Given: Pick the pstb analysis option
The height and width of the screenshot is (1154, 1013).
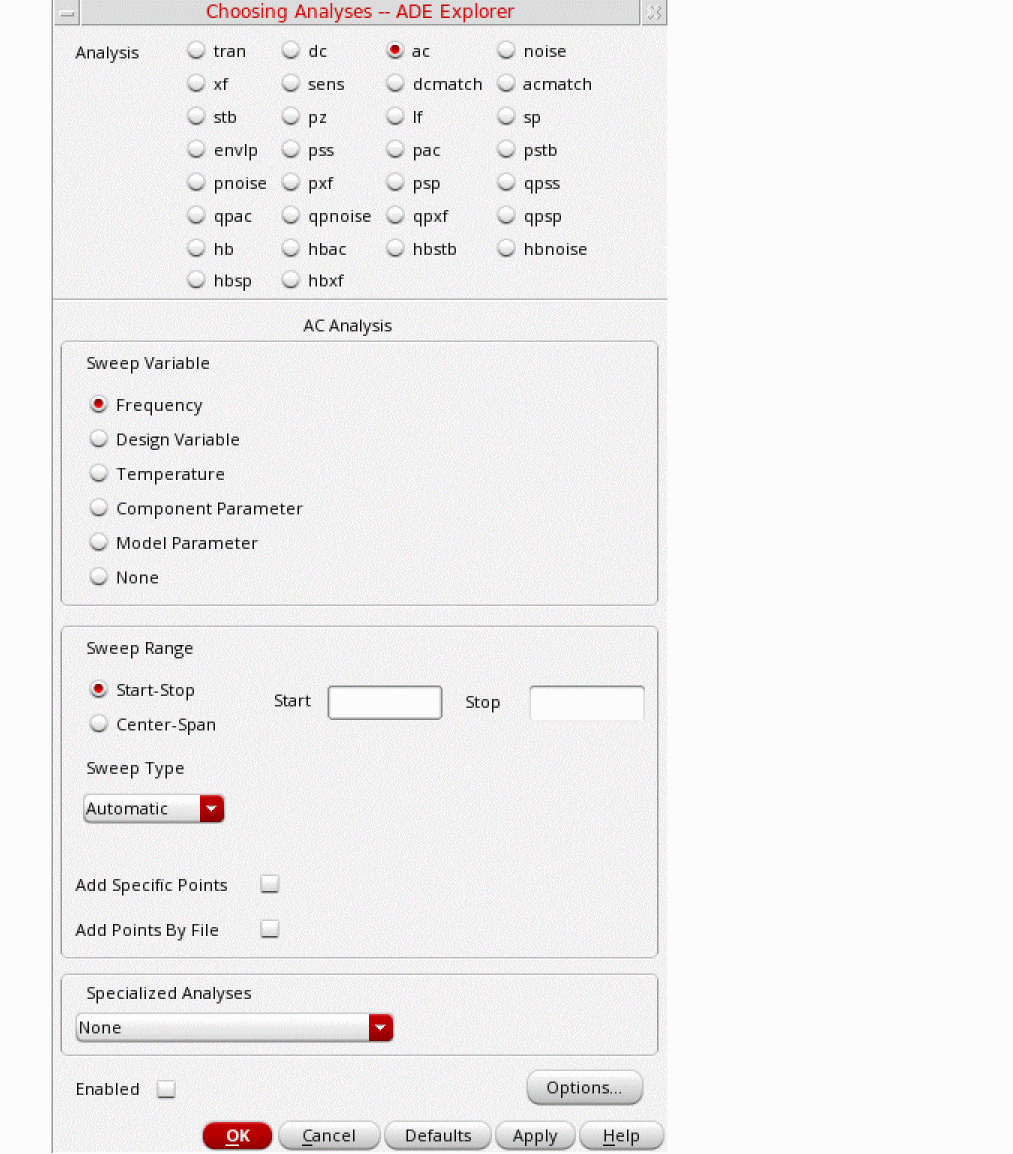Looking at the screenshot, I should (x=506, y=150).
